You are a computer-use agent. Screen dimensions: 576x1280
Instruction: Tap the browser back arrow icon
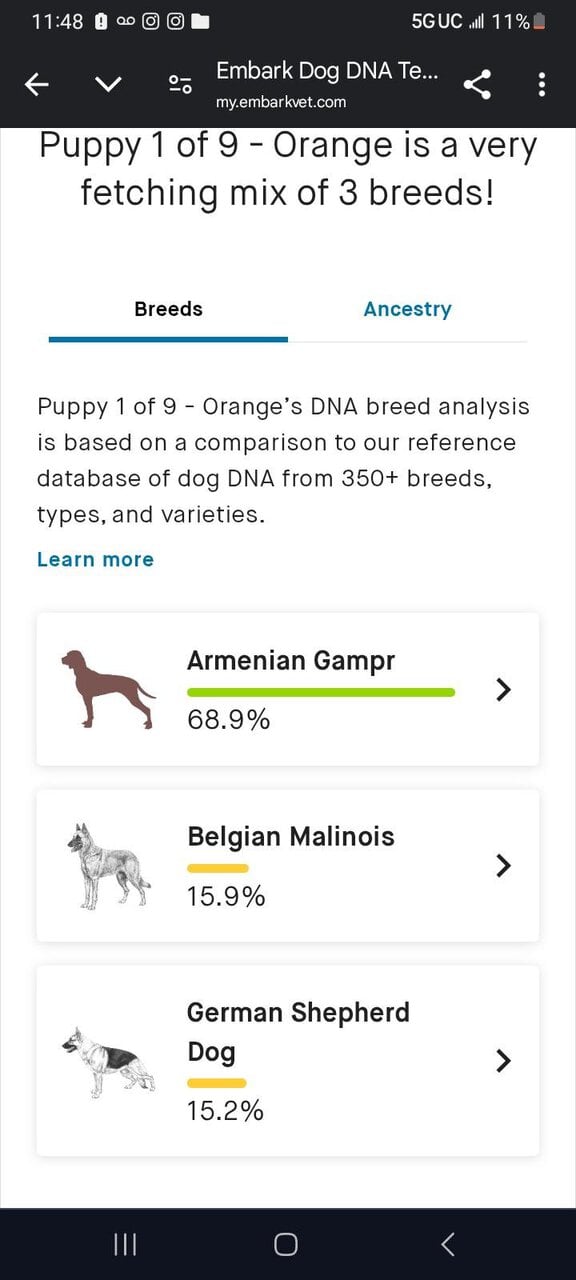(x=37, y=85)
